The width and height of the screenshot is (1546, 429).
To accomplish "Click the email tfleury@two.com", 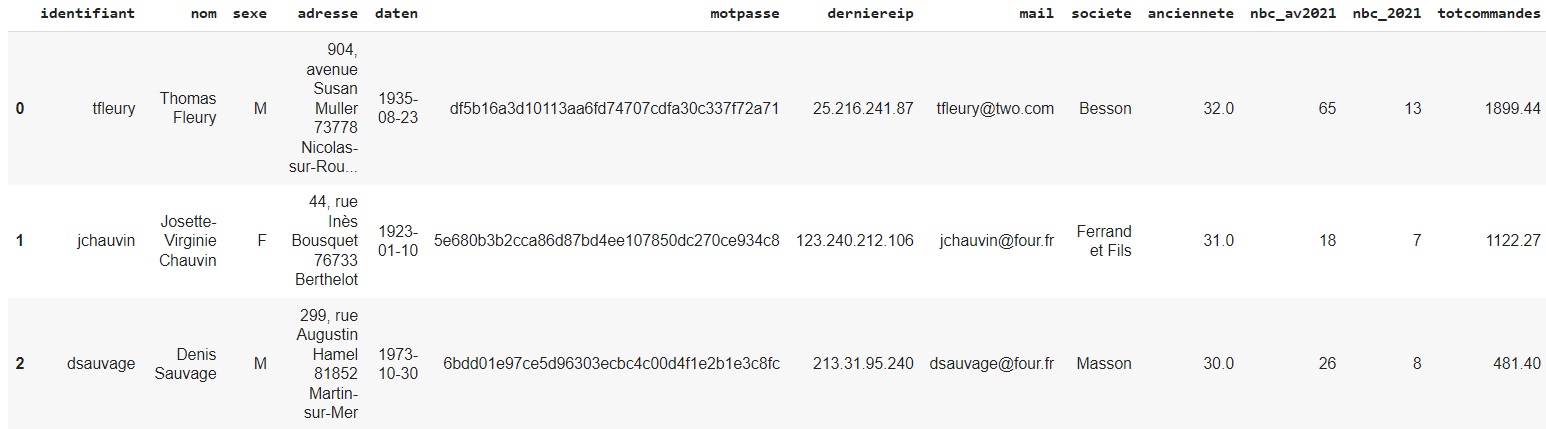I will pyautogui.click(x=995, y=108).
